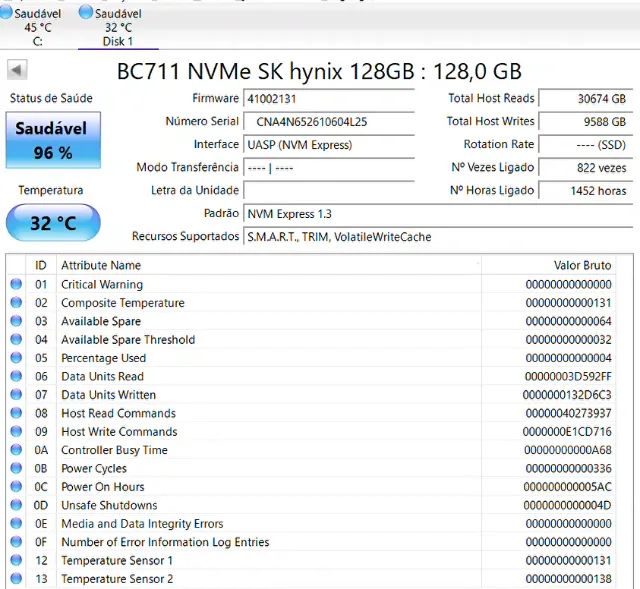Click the Recursos Suportados field
This screenshot has width=640, height=589.
tap(438, 237)
